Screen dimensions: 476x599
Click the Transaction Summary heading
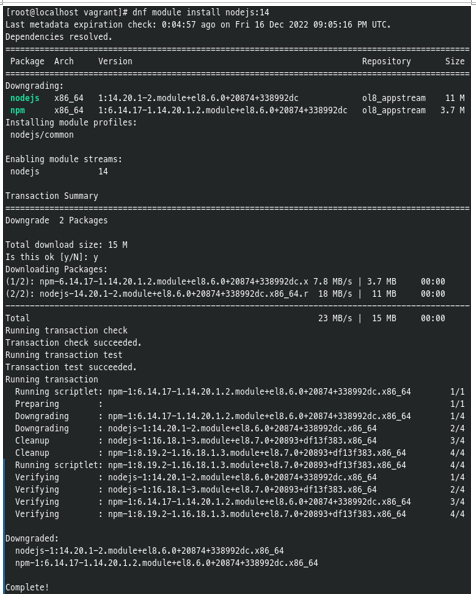[x=52, y=196]
